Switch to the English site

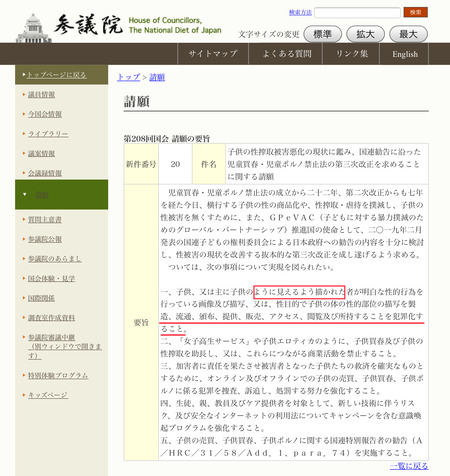[x=405, y=54]
